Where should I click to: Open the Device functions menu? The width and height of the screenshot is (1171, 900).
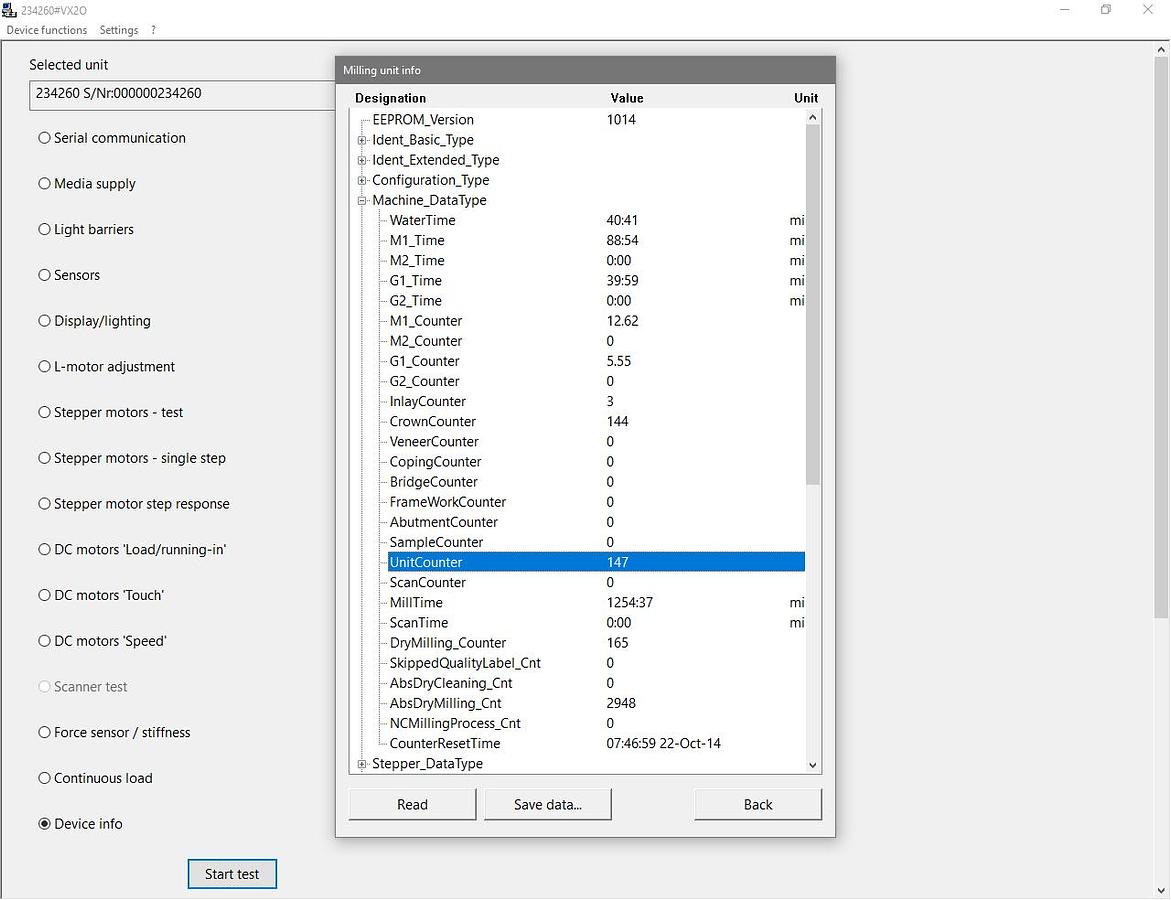coord(47,30)
